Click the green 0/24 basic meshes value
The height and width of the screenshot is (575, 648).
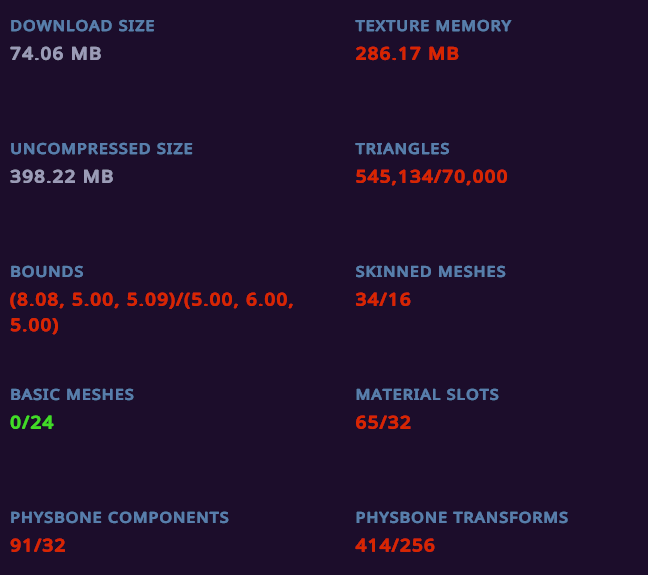pos(32,422)
